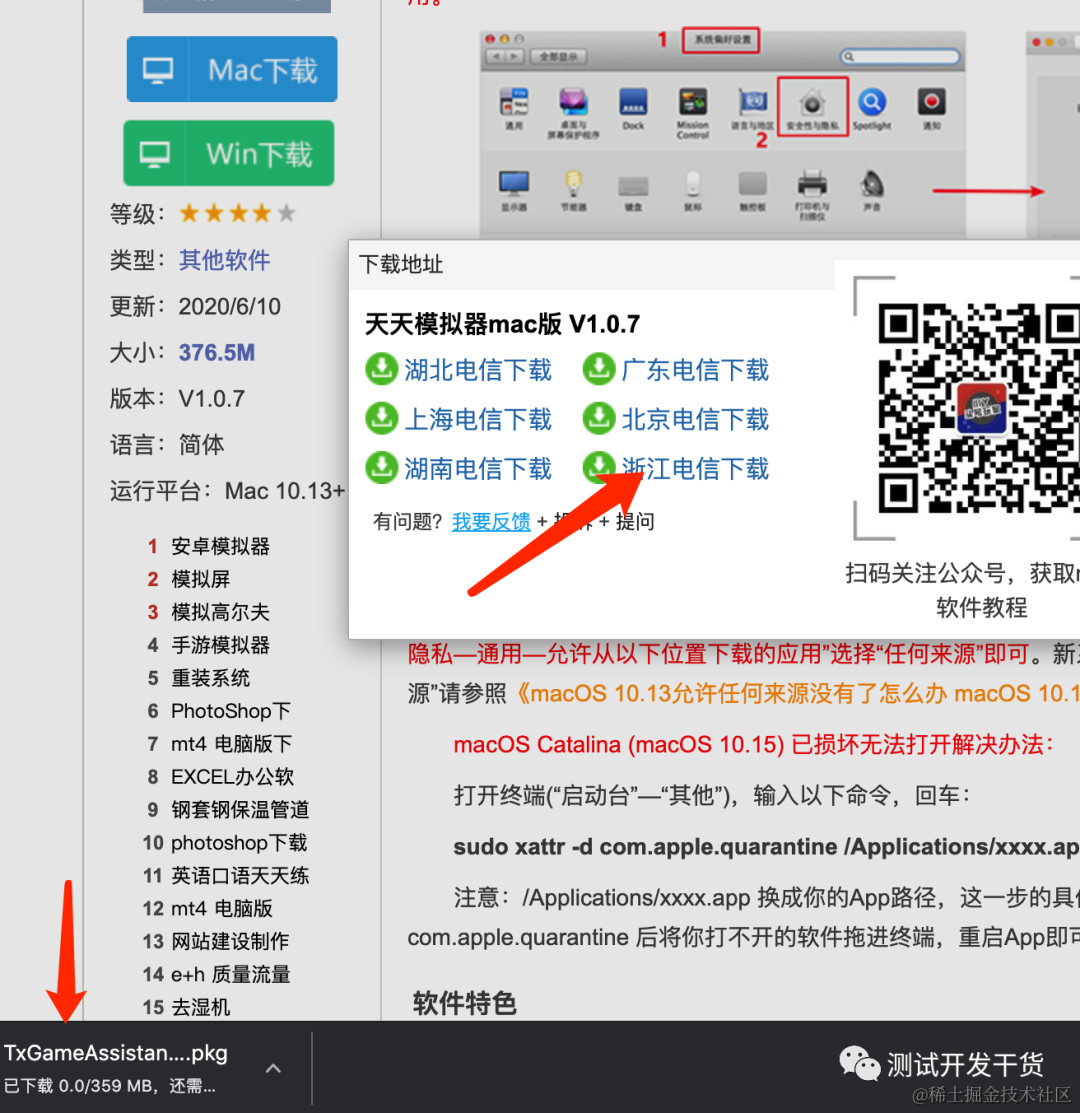
Task: Open ranked item 安卓模拟器
Action: coord(220,547)
